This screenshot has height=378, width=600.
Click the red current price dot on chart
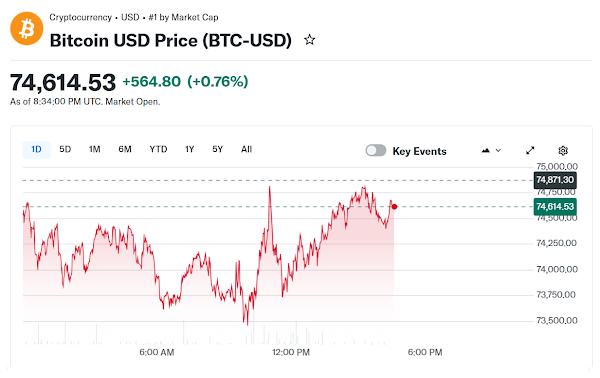click(394, 207)
